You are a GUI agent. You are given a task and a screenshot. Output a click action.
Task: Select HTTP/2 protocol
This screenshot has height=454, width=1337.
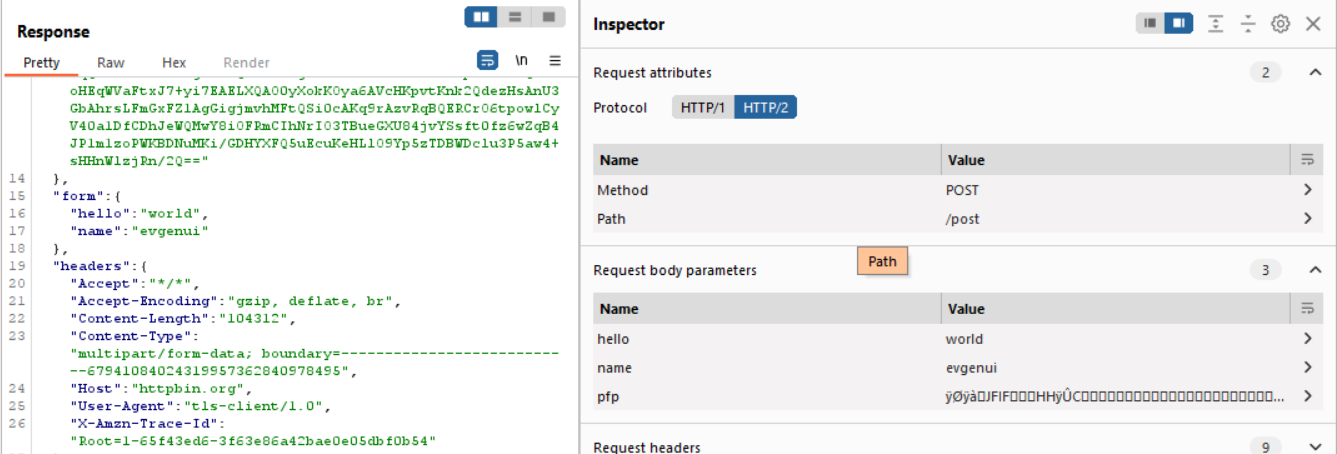(x=765, y=107)
